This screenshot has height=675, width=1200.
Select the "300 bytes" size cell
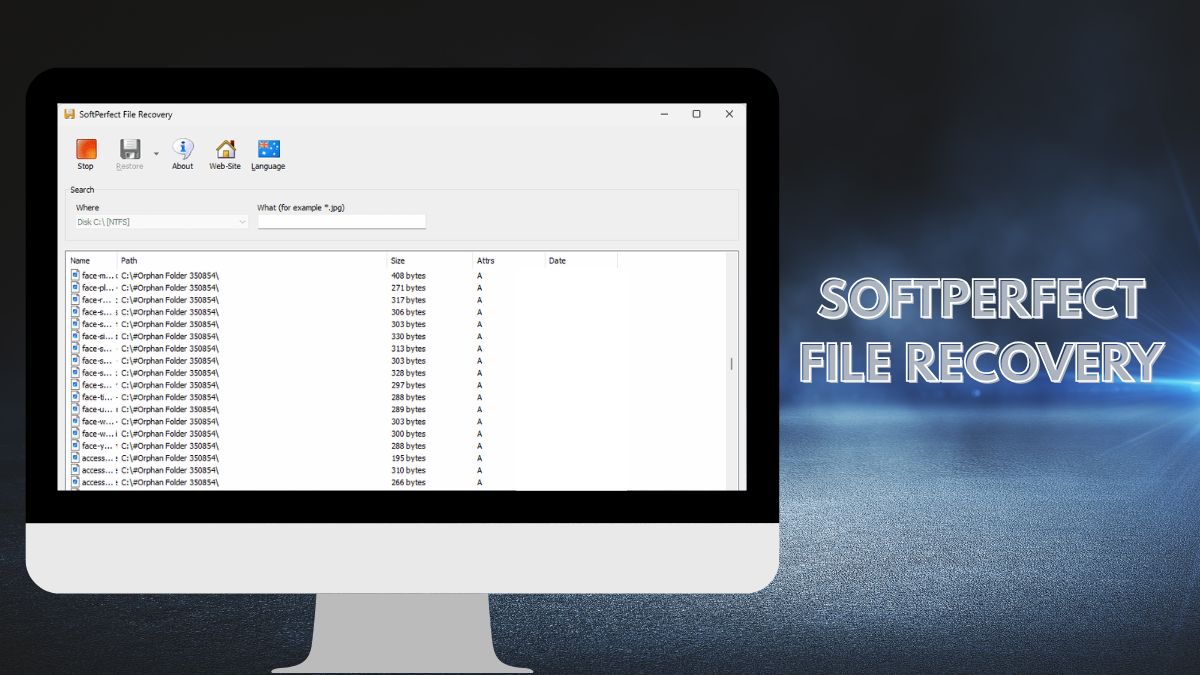click(x=408, y=433)
